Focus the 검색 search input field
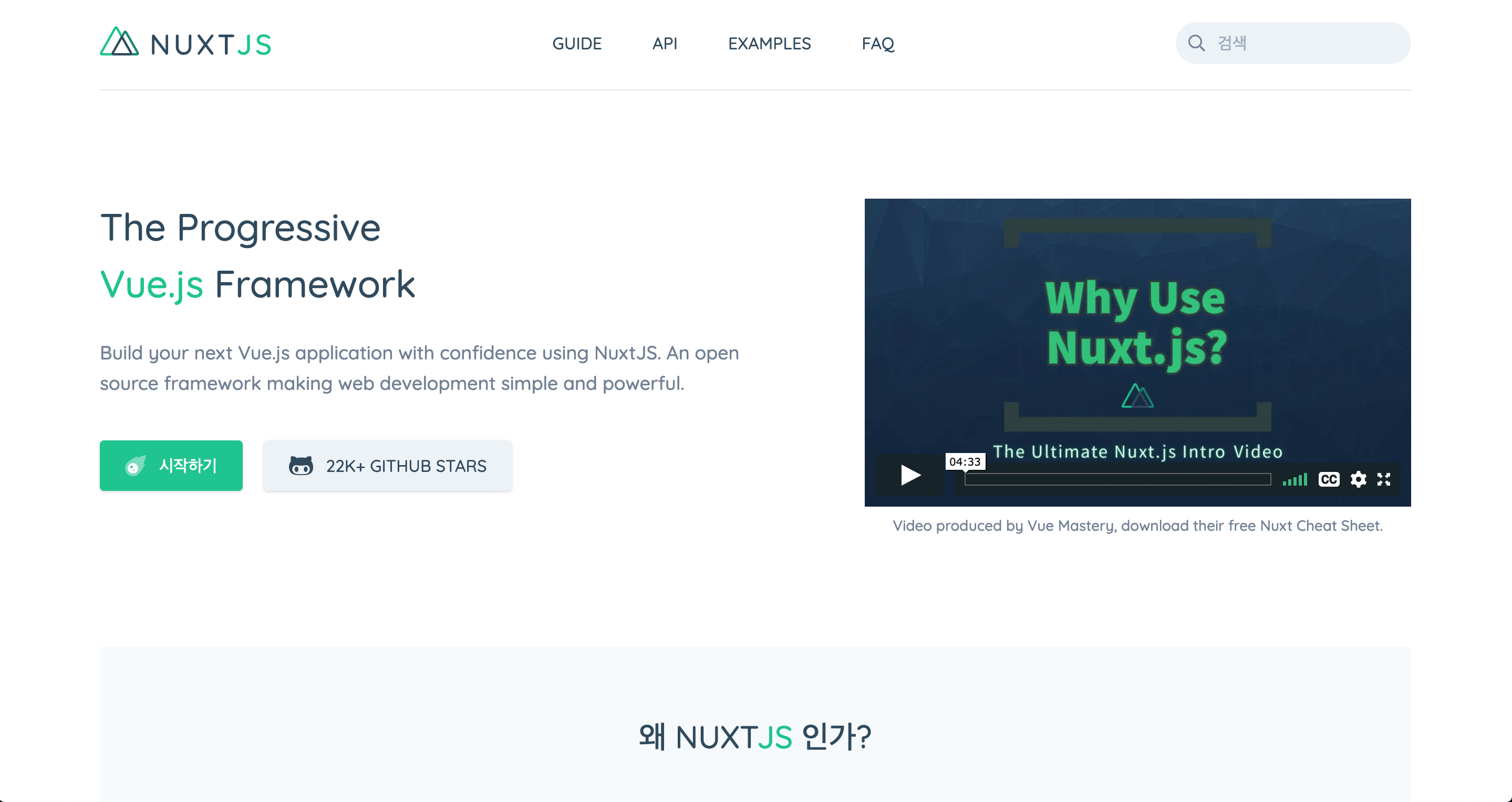The height and width of the screenshot is (802, 1512). 1309,43
